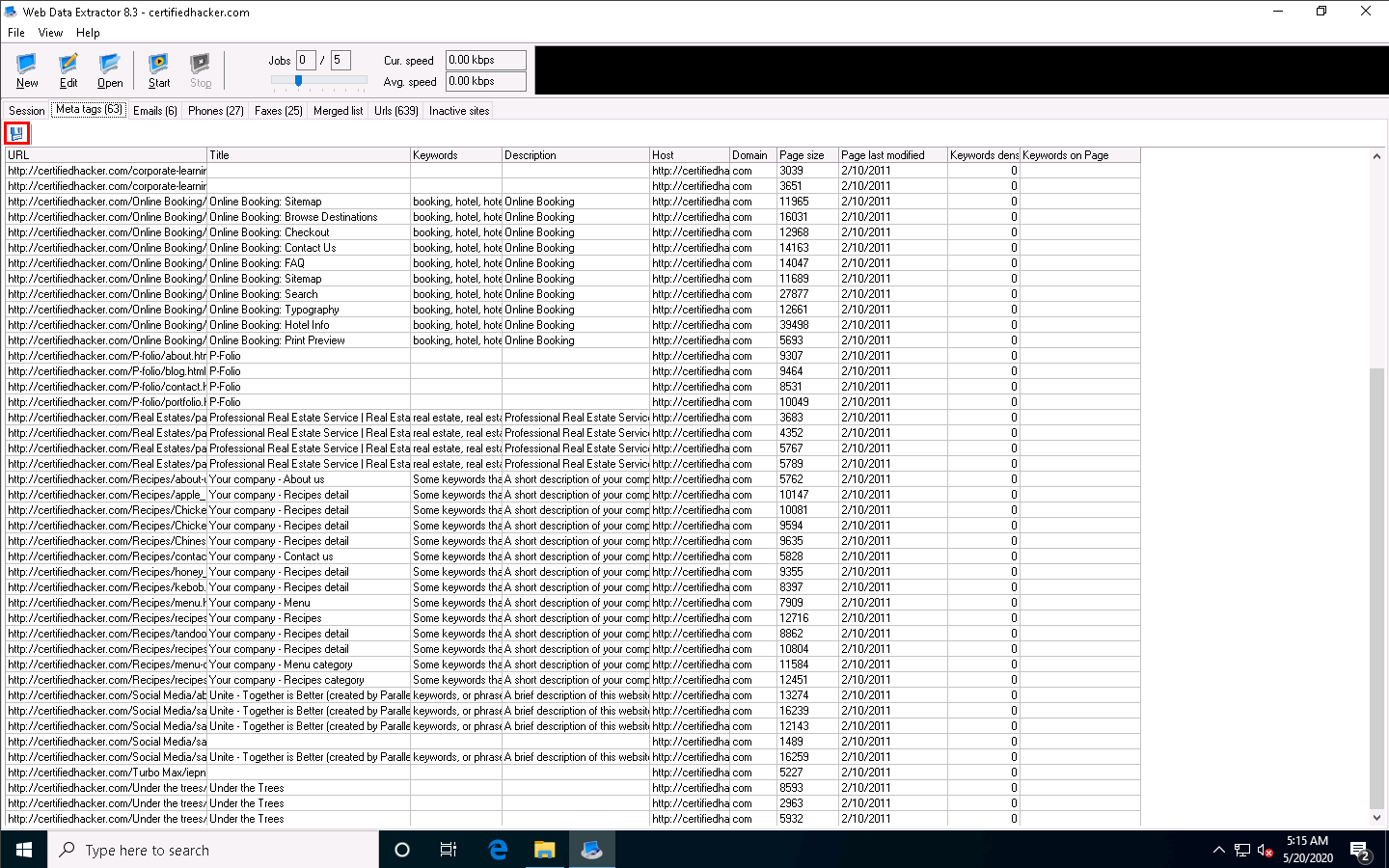Sort by the Domain column header

click(x=753, y=155)
